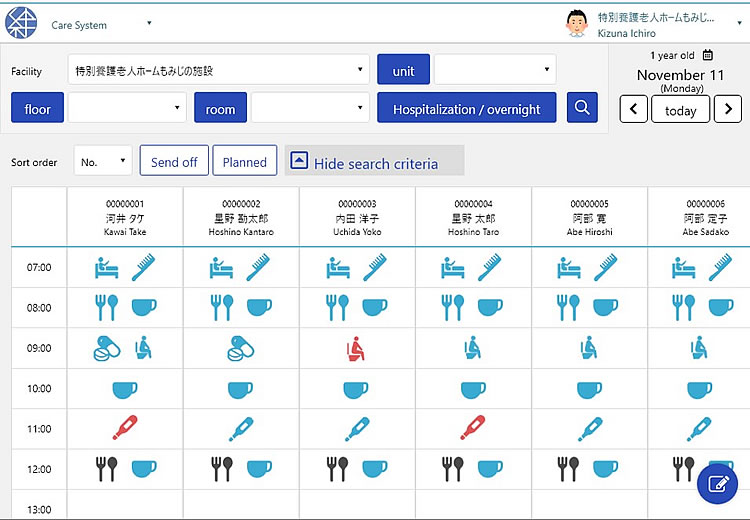Click the Kizuna Care System logo

coord(21,23)
